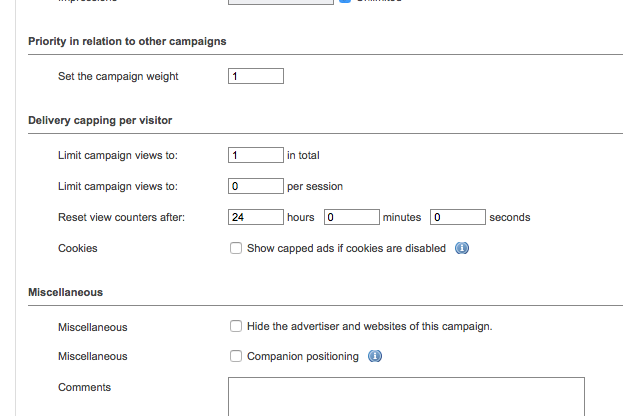Open the info icon next to Cookies option
The height and width of the screenshot is (416, 623).
pyautogui.click(x=462, y=248)
